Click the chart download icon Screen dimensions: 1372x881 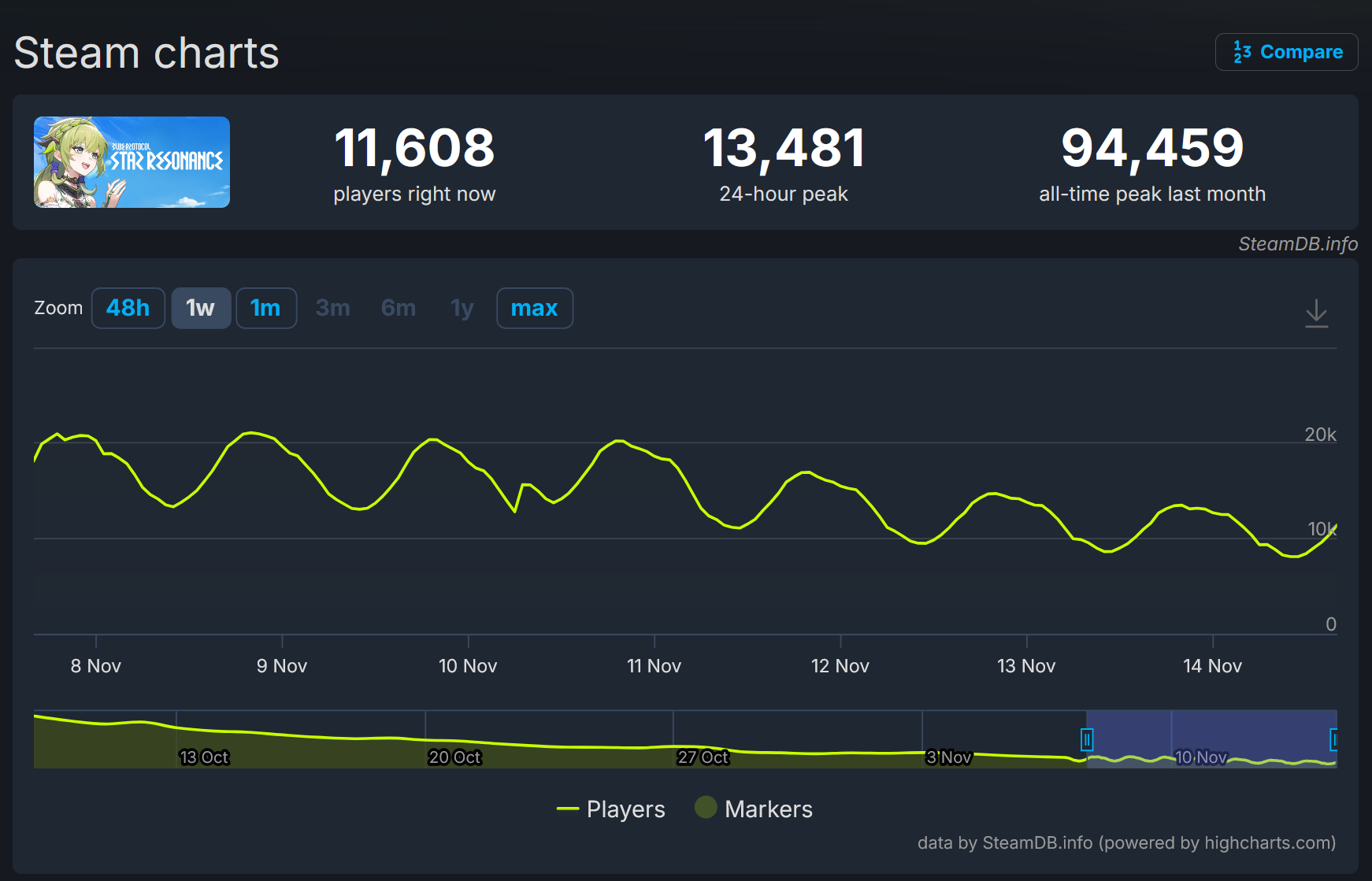[x=1316, y=313]
